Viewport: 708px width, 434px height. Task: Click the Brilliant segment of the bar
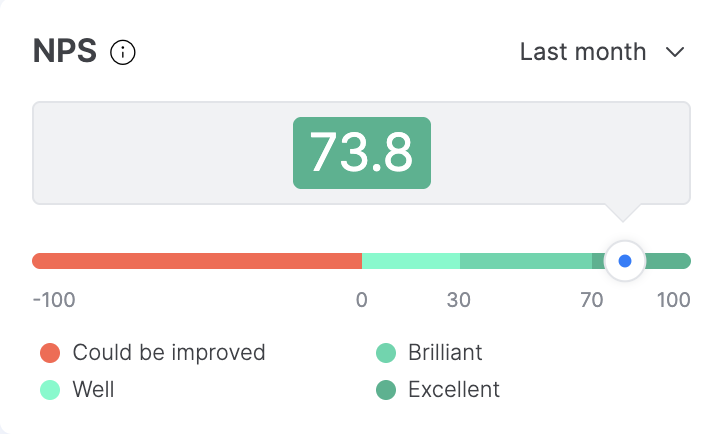[x=526, y=261]
